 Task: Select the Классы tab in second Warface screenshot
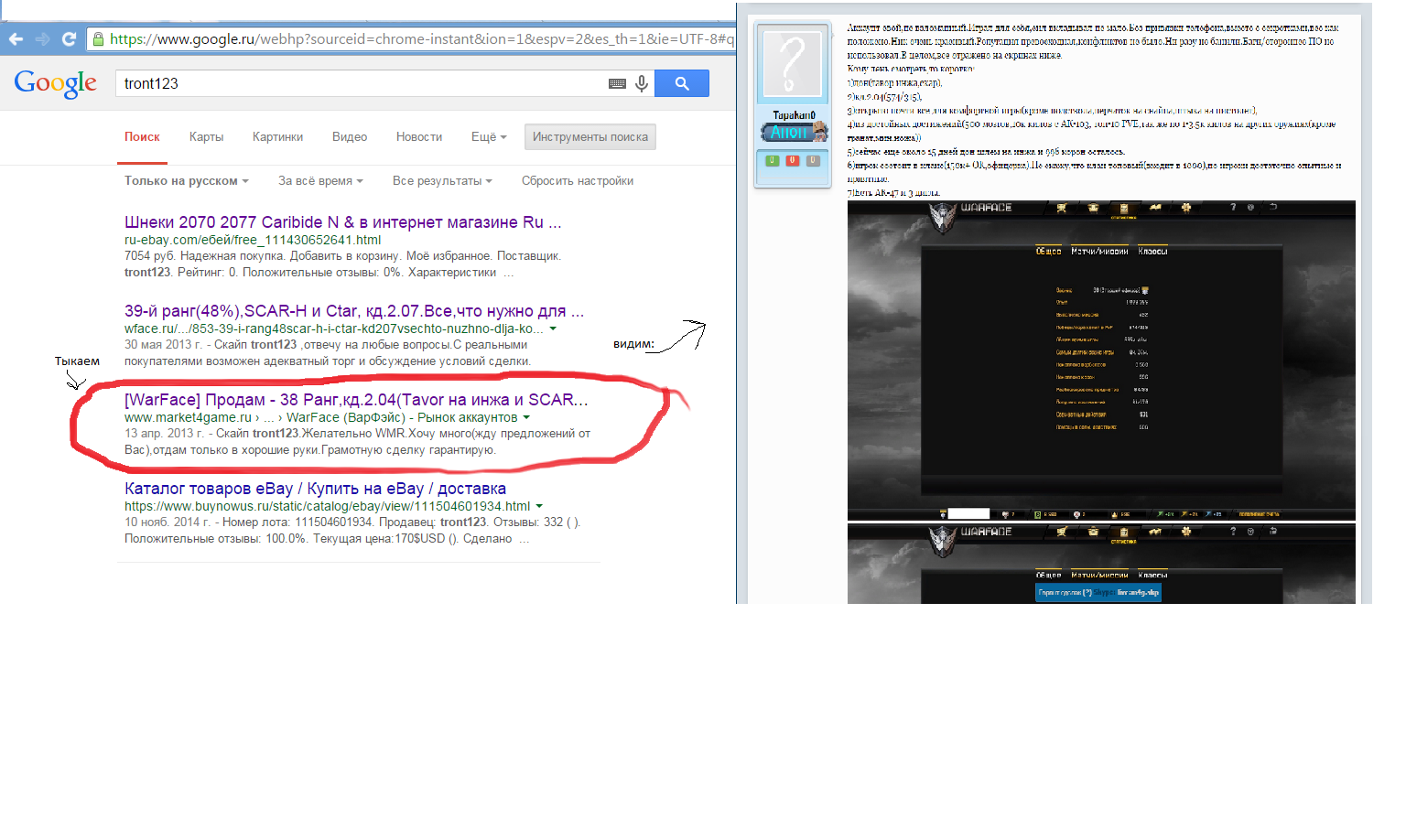pos(1152,576)
